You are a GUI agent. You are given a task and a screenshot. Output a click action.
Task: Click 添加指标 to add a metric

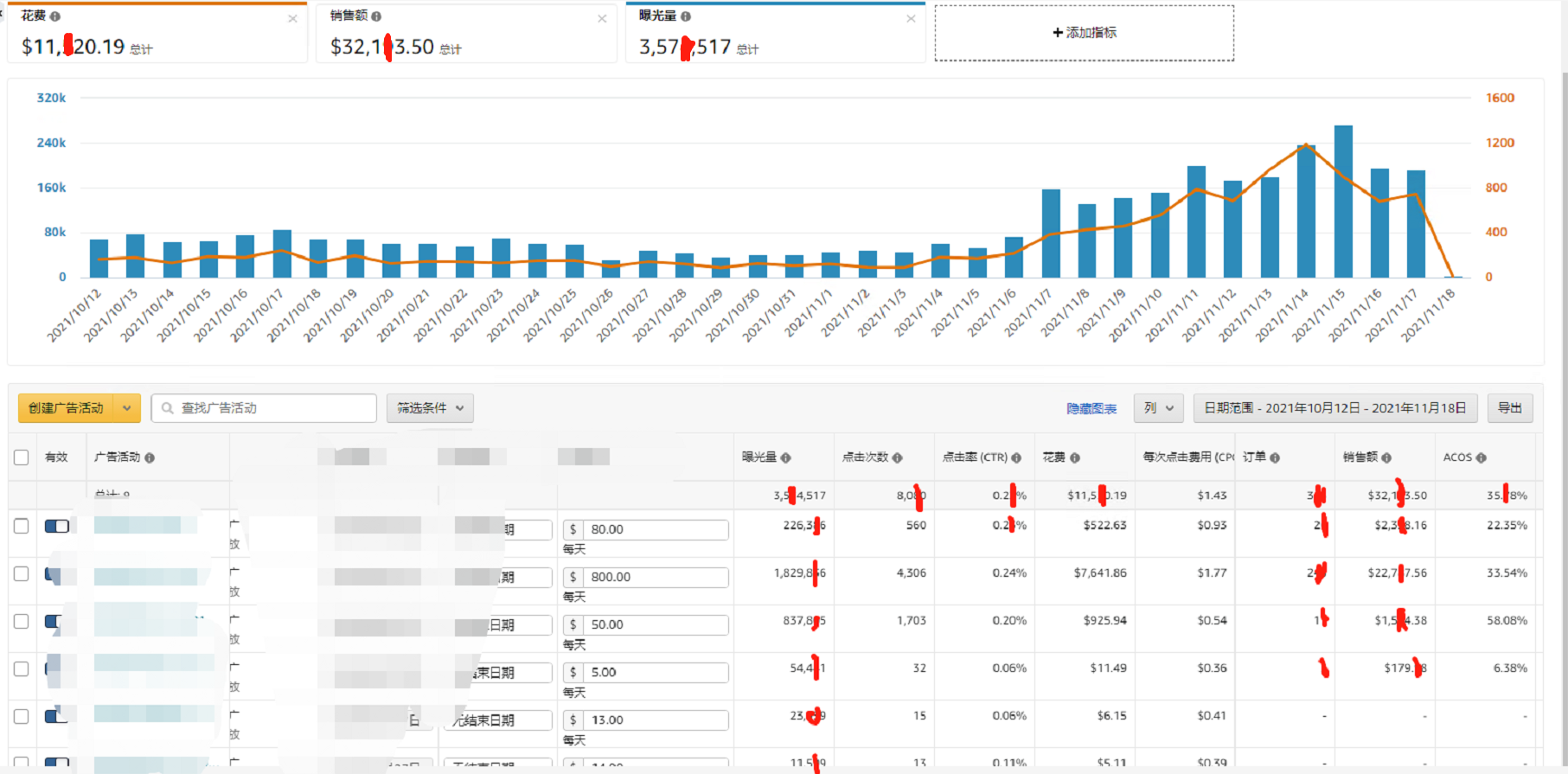tap(1085, 33)
